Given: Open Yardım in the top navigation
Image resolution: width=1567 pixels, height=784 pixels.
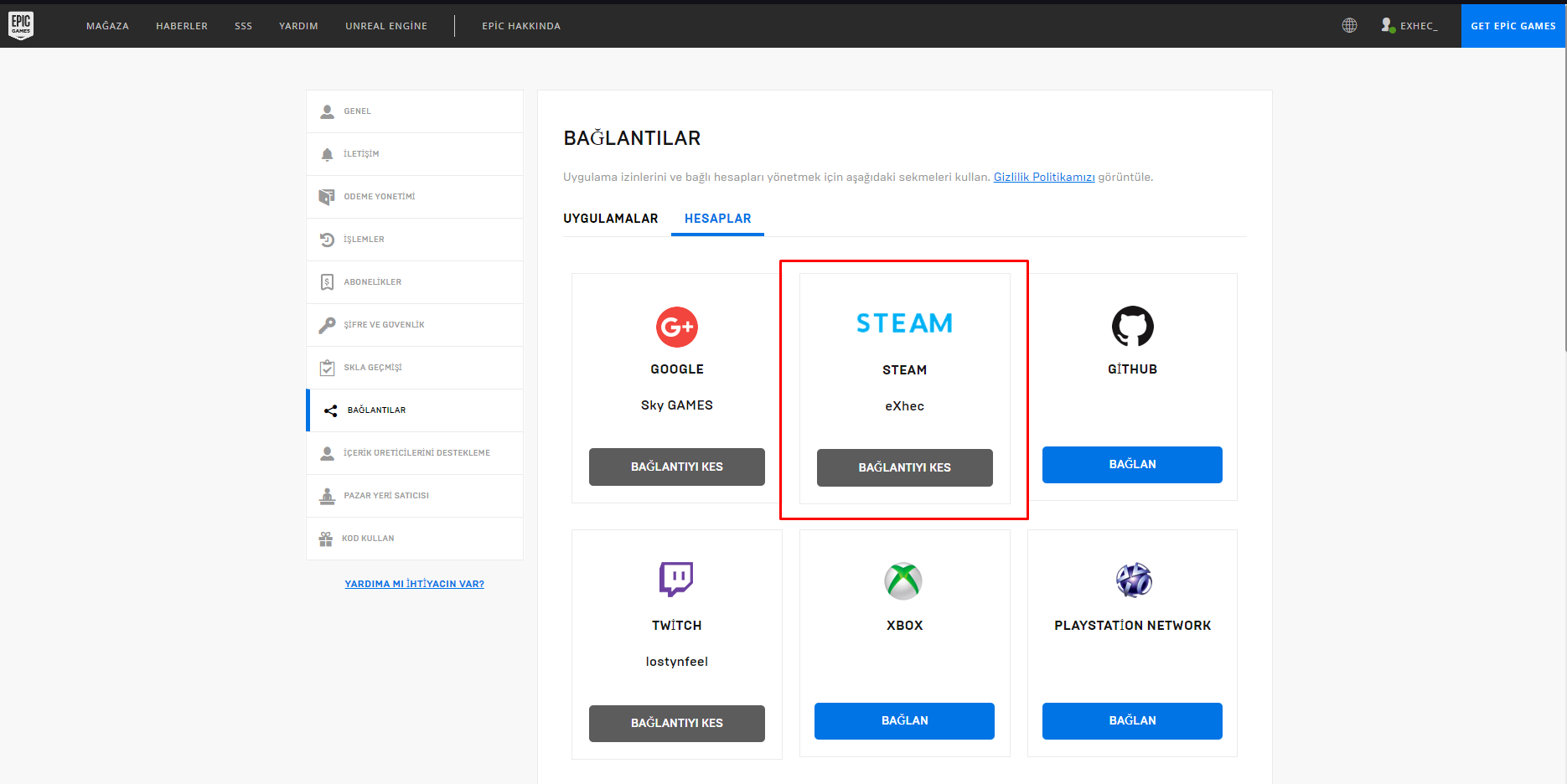Looking at the screenshot, I should coord(298,26).
